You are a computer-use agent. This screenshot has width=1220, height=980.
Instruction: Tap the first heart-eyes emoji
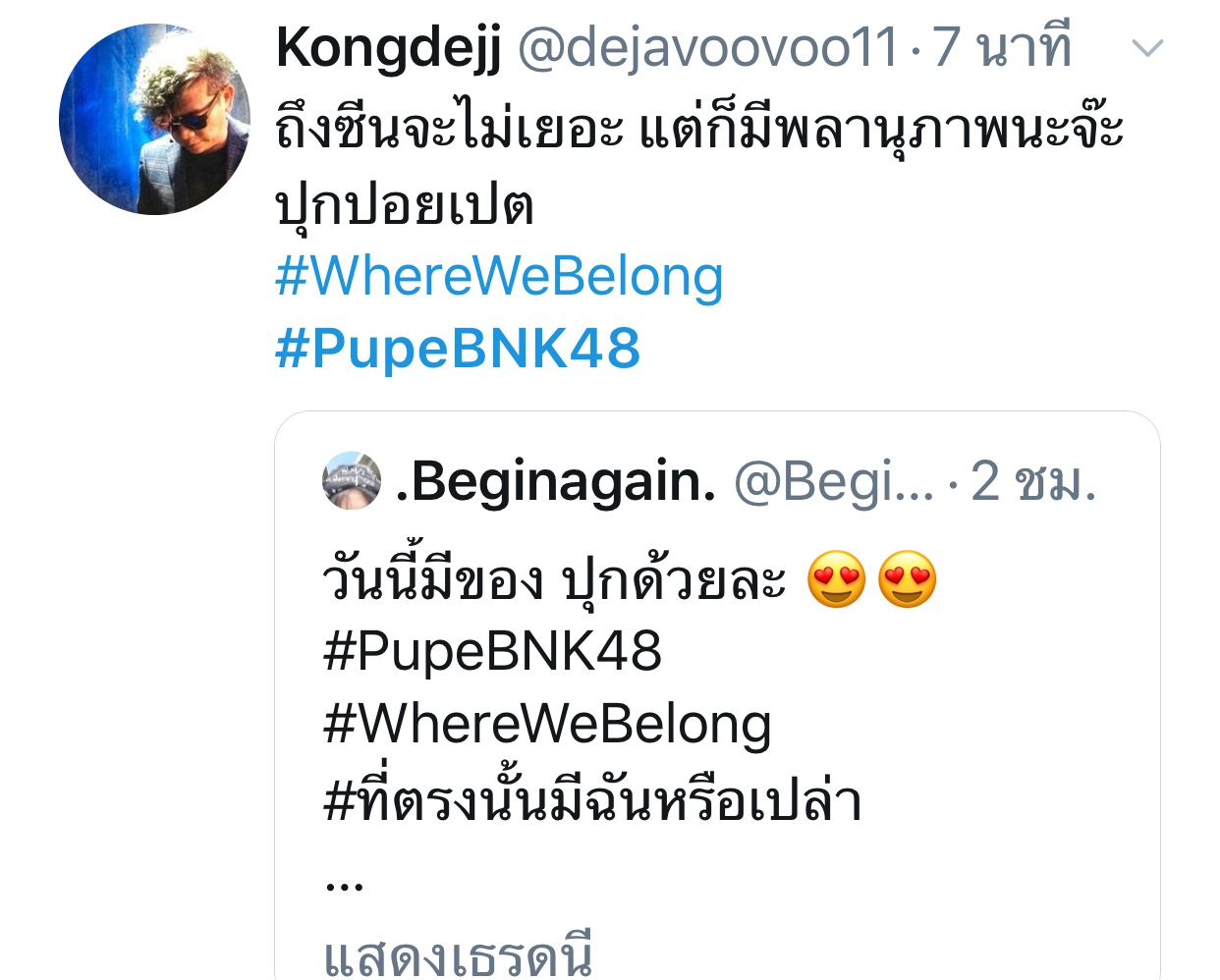pyautogui.click(x=837, y=579)
